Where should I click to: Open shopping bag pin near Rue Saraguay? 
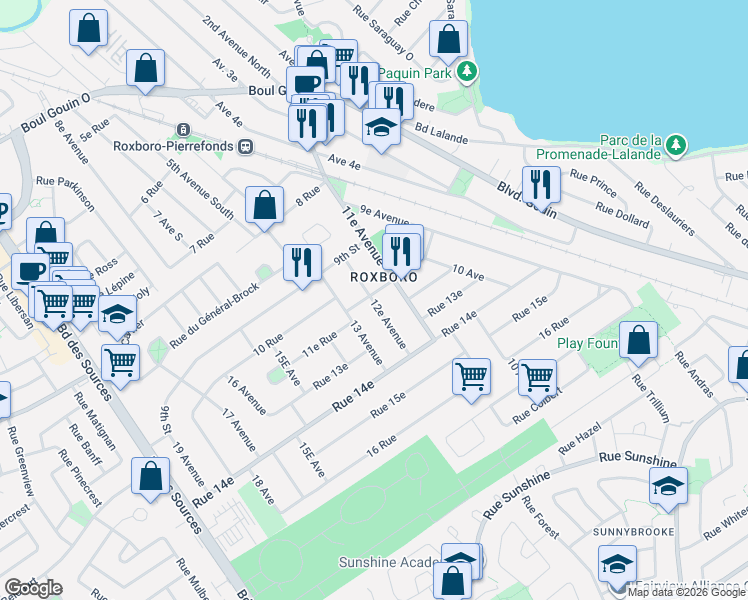(x=448, y=41)
